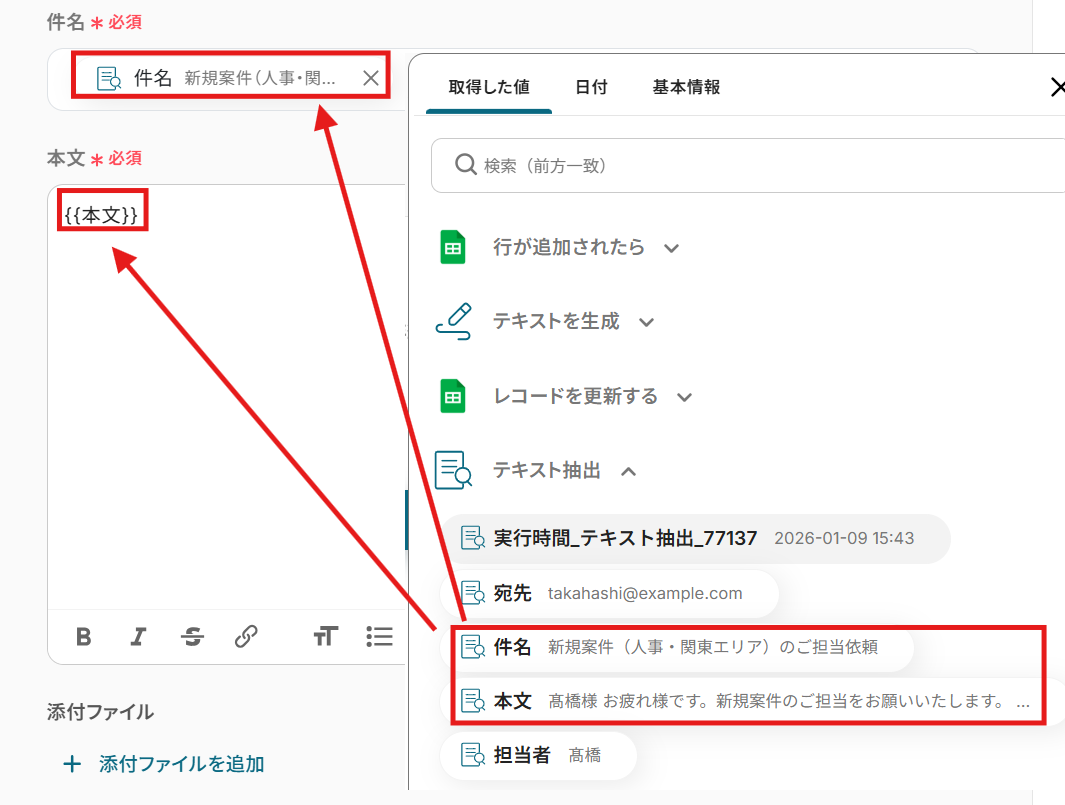
Task: Close the values panel
Action: pos(1057,87)
